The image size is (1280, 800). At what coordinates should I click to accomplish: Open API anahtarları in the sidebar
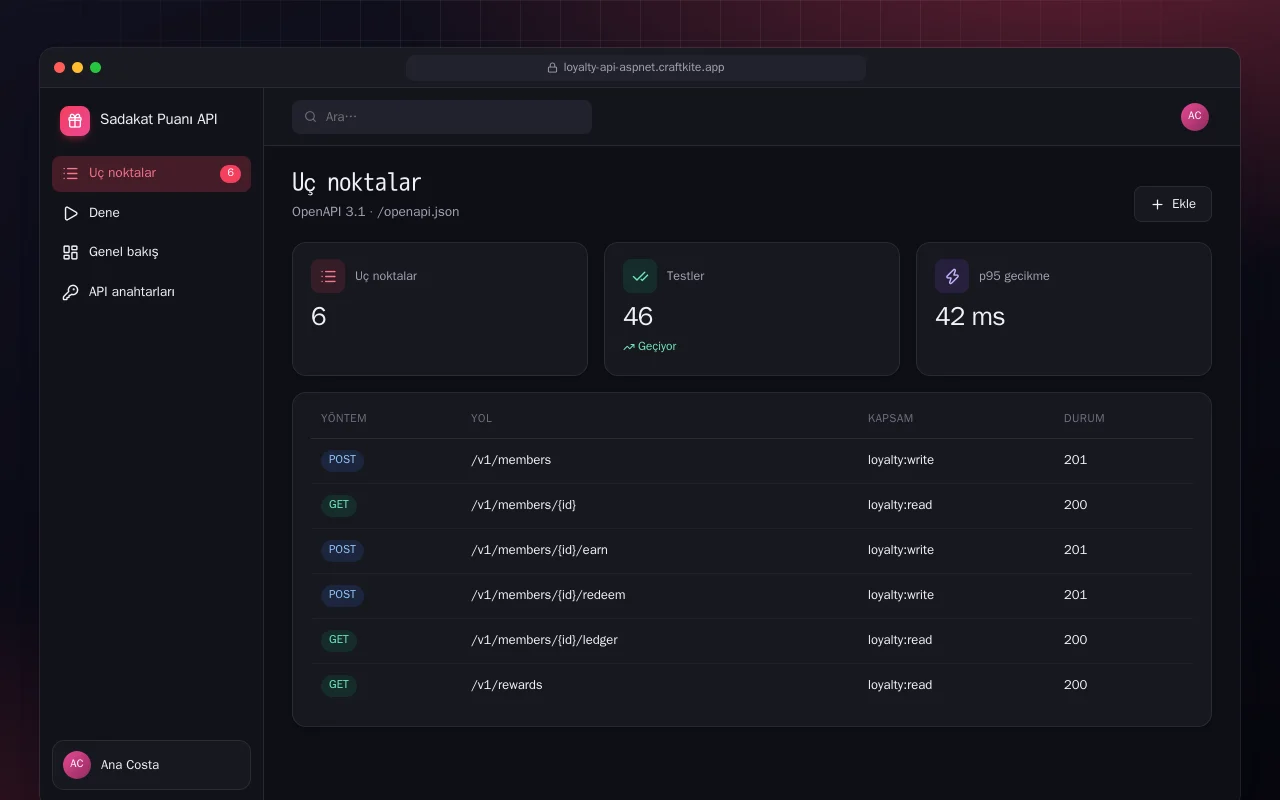(x=151, y=292)
